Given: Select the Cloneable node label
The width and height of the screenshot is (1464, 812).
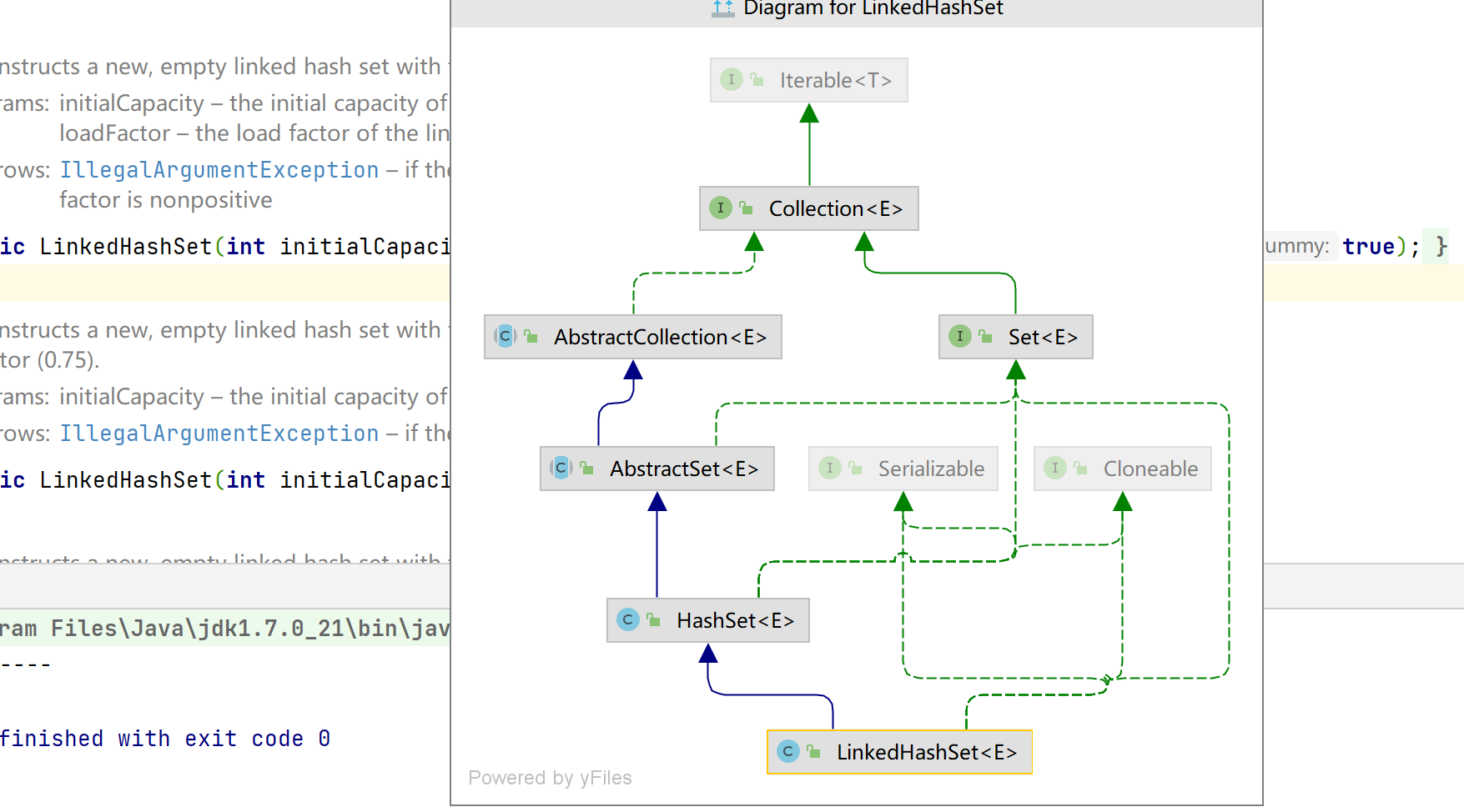Looking at the screenshot, I should point(1150,469).
